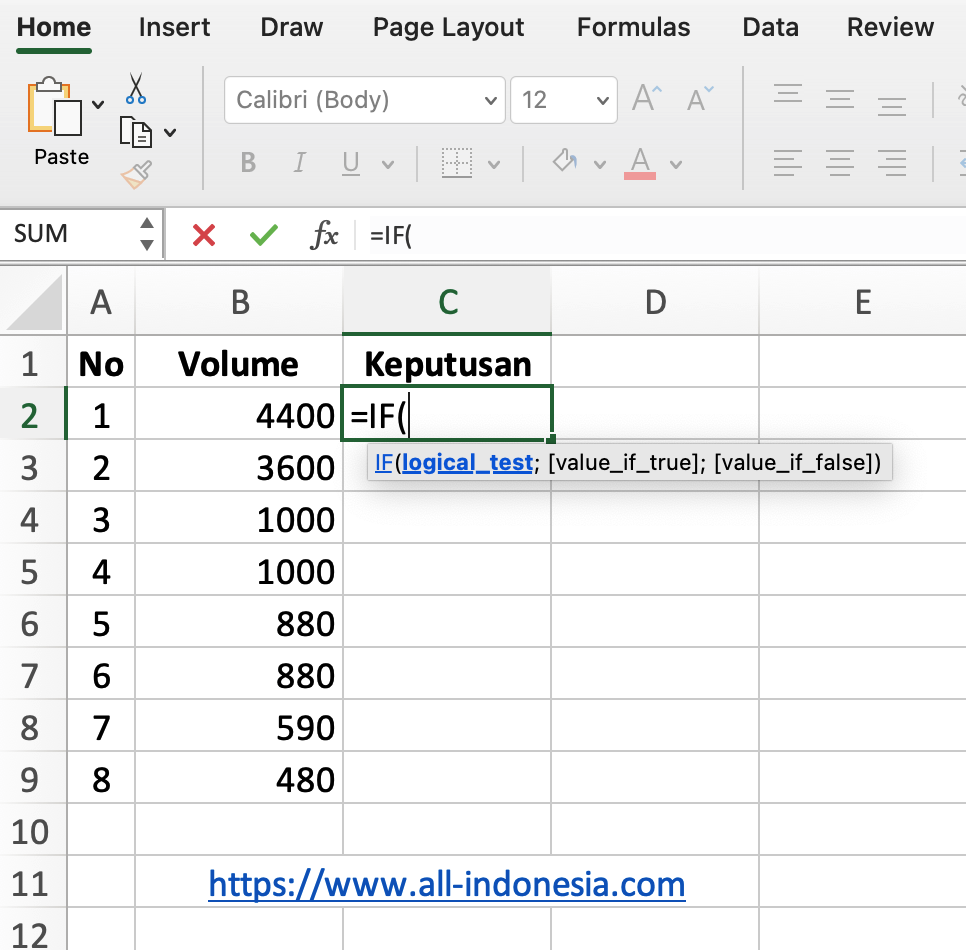This screenshot has height=950, width=966.
Task: Cancel formula entry with red X
Action: coord(204,235)
